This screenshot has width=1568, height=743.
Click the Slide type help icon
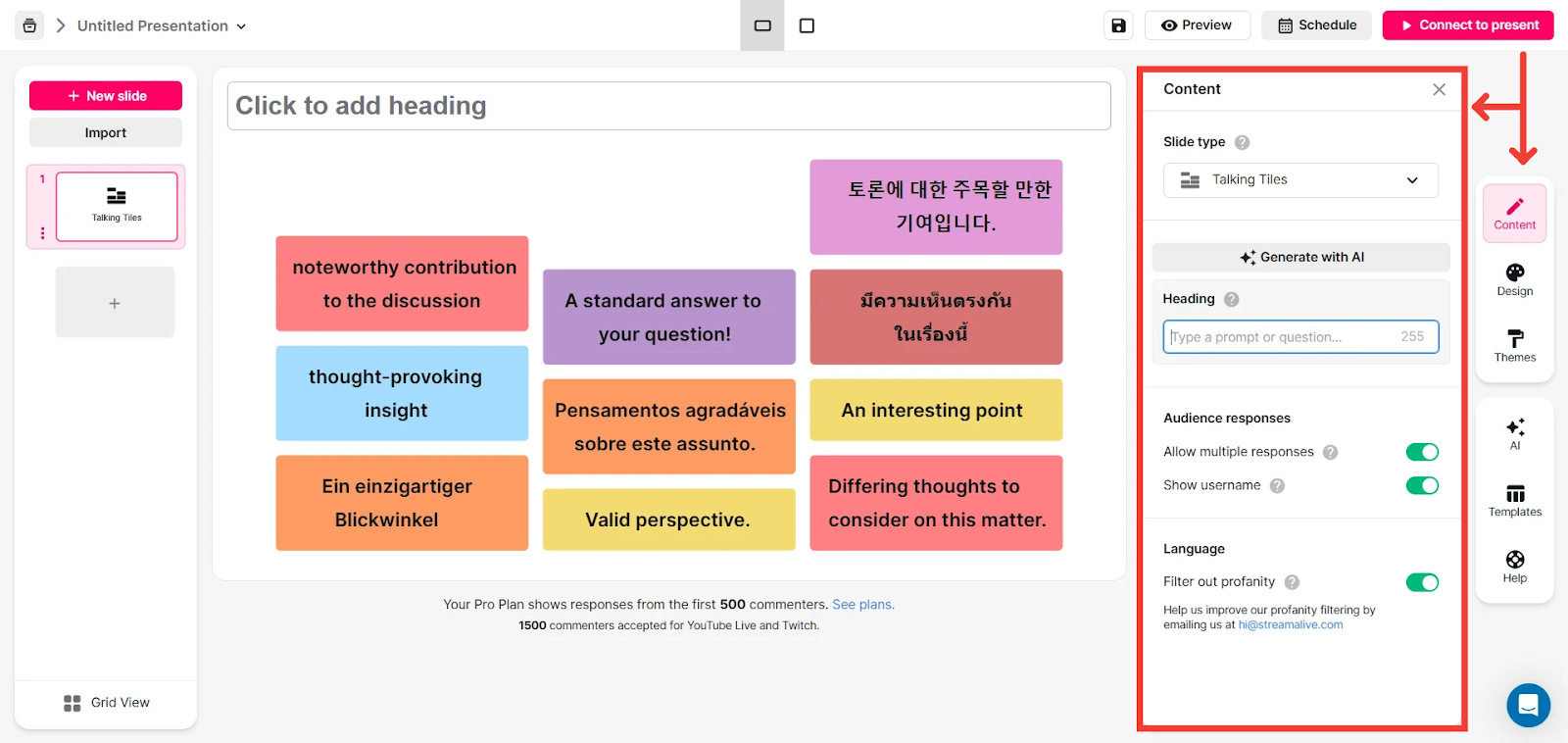click(1242, 142)
